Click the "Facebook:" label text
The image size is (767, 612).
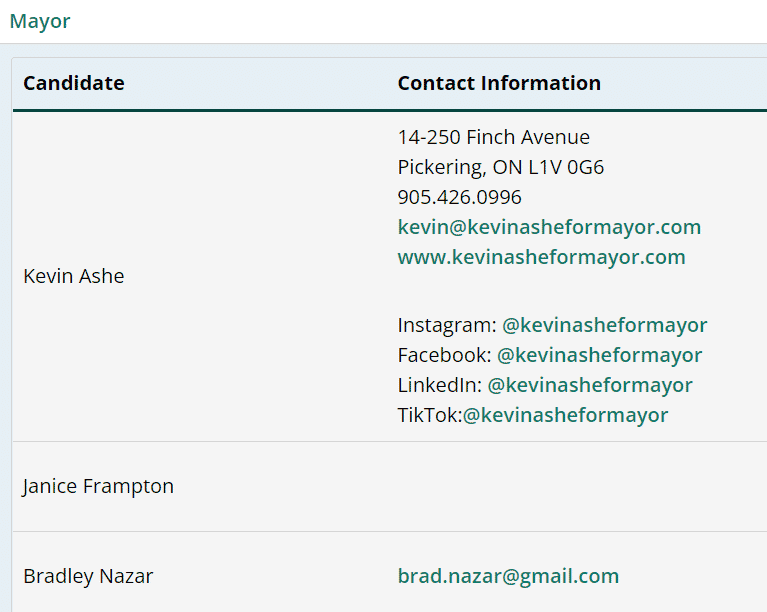coord(444,355)
